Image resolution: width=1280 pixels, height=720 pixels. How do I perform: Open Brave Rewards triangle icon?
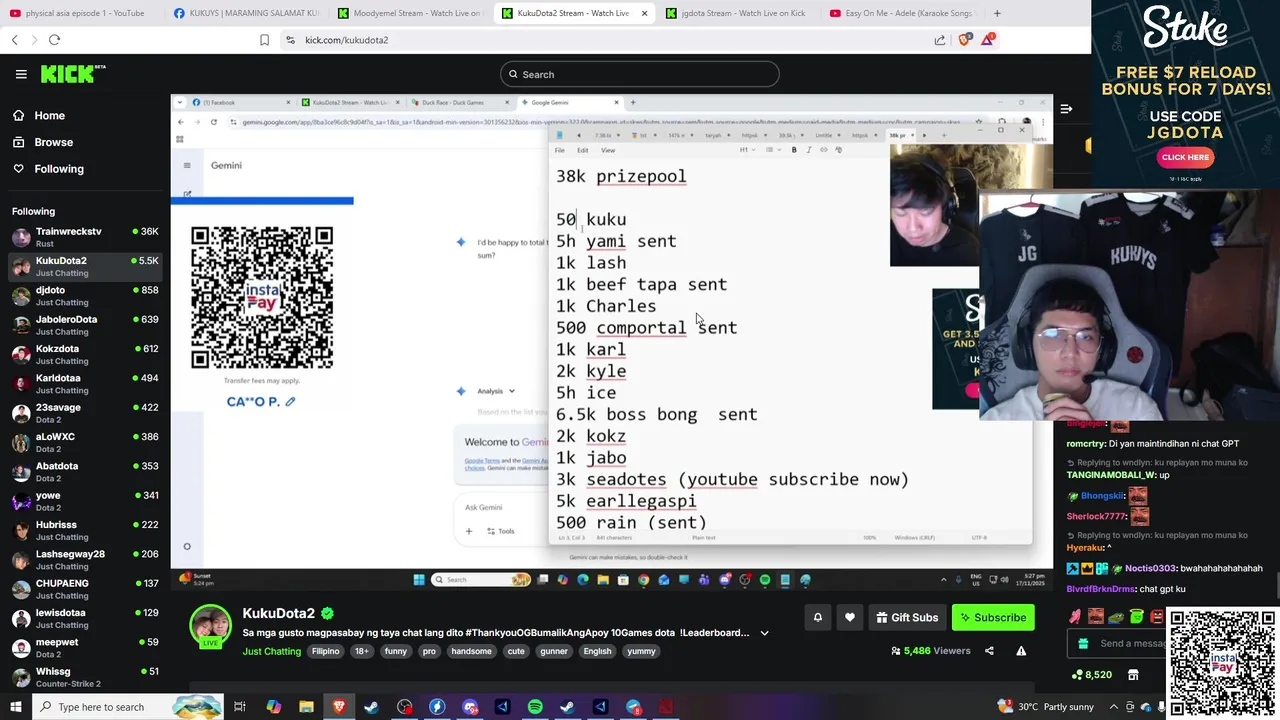click(x=988, y=39)
